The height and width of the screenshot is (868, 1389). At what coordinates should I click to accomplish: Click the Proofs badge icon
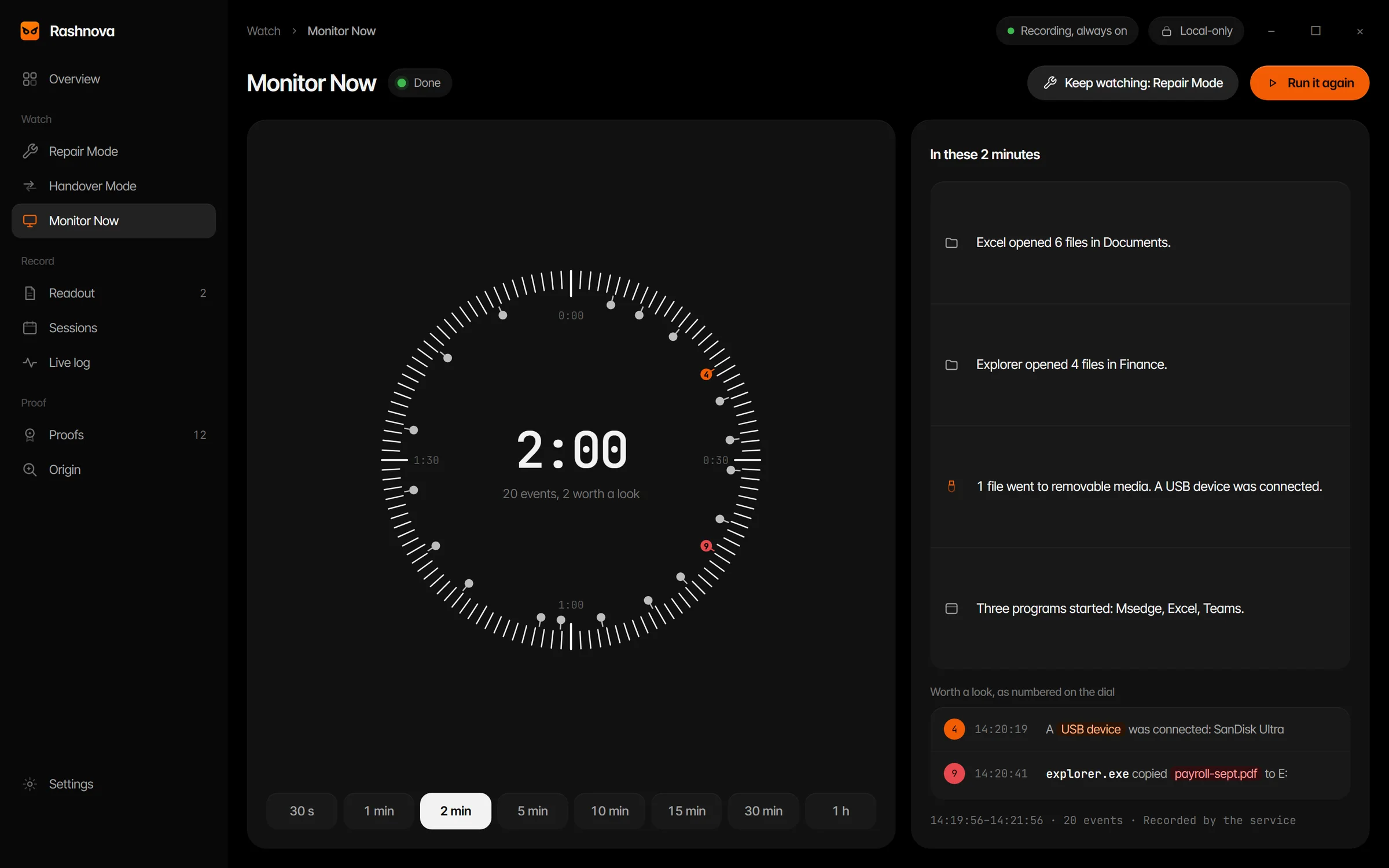30,435
